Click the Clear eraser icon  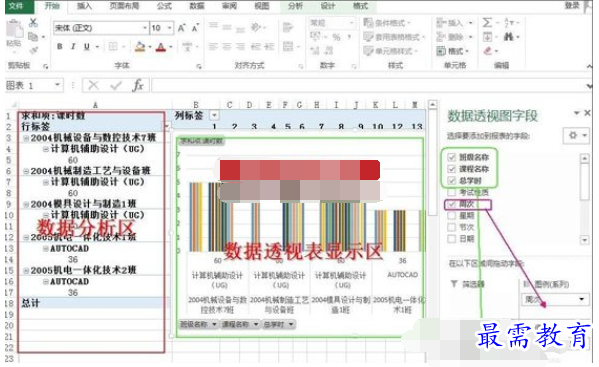[488, 50]
